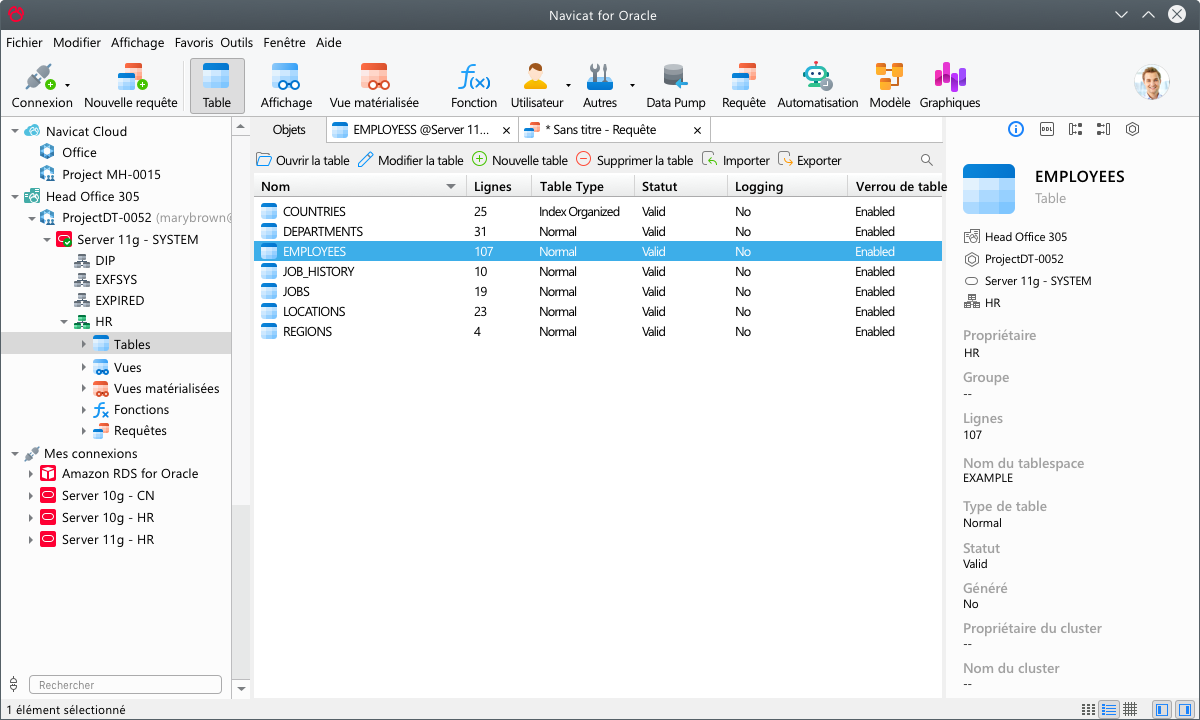Select the Project MH-0015 tree item
Viewport: 1200px width, 720px height.
point(111,174)
